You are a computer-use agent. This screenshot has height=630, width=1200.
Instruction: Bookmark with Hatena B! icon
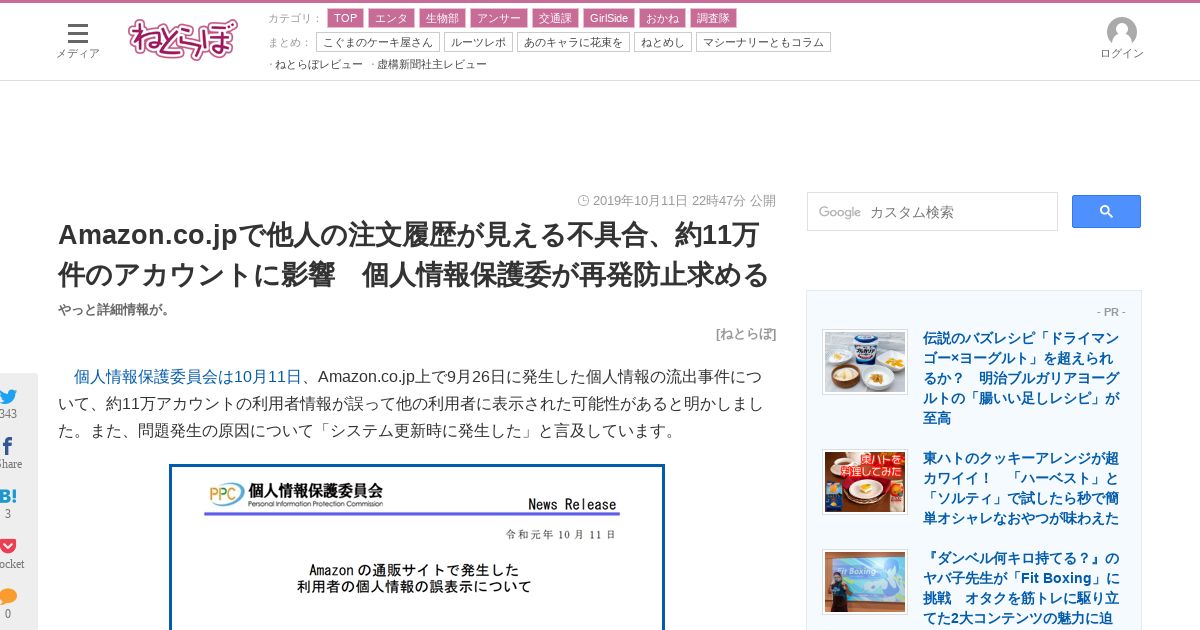[x=8, y=496]
